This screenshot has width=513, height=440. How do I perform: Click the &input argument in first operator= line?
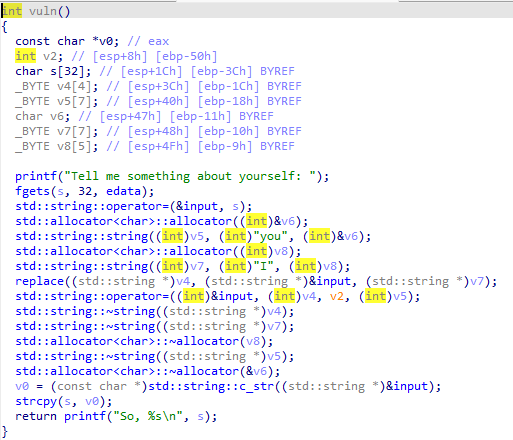point(197,206)
